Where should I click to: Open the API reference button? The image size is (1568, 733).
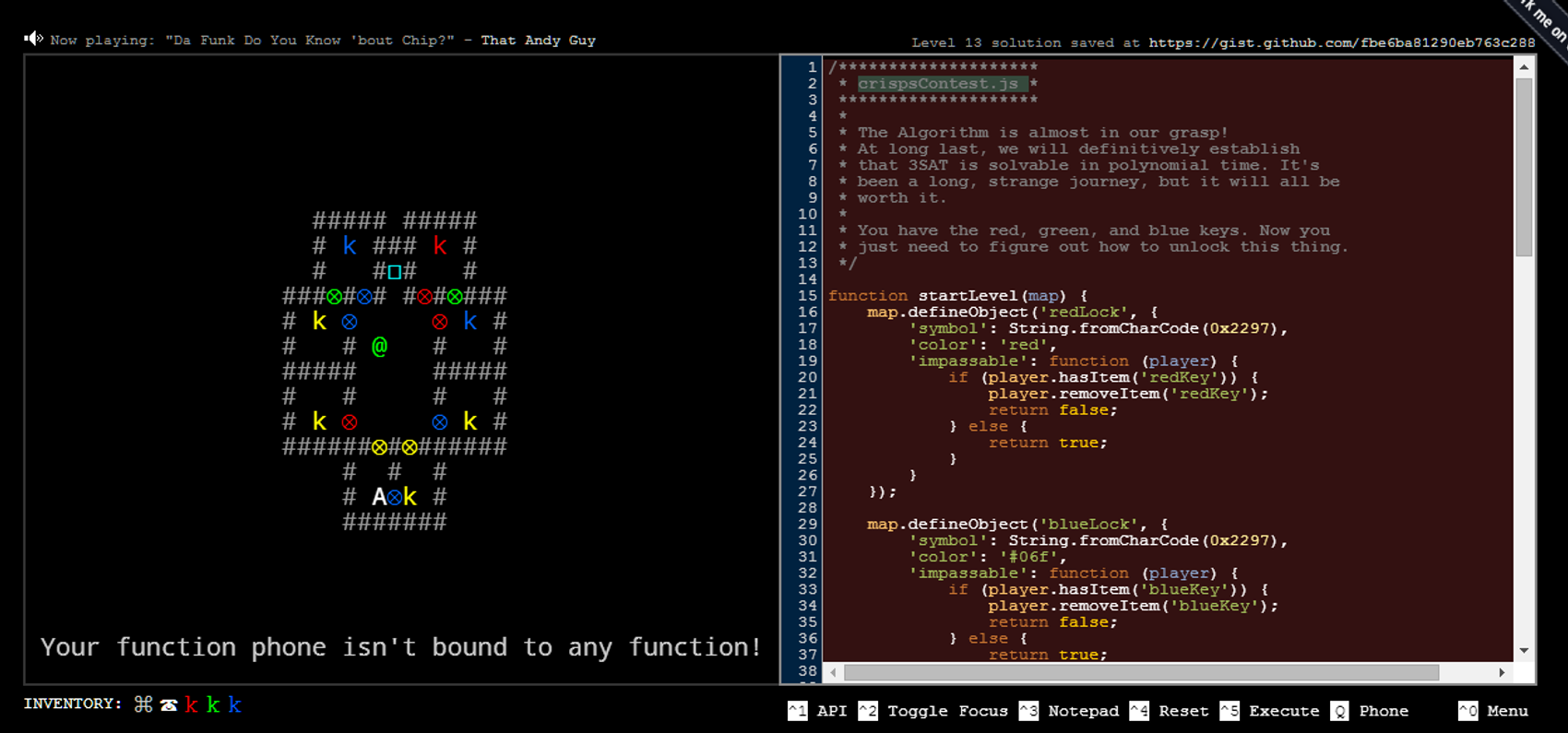pyautogui.click(x=831, y=711)
